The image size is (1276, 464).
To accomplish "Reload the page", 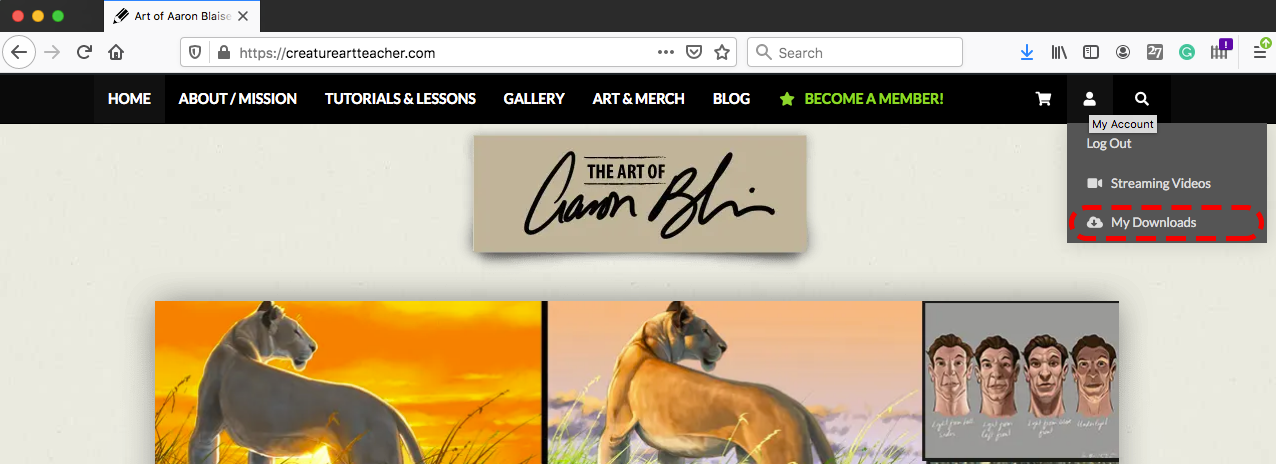I will pyautogui.click(x=85, y=52).
